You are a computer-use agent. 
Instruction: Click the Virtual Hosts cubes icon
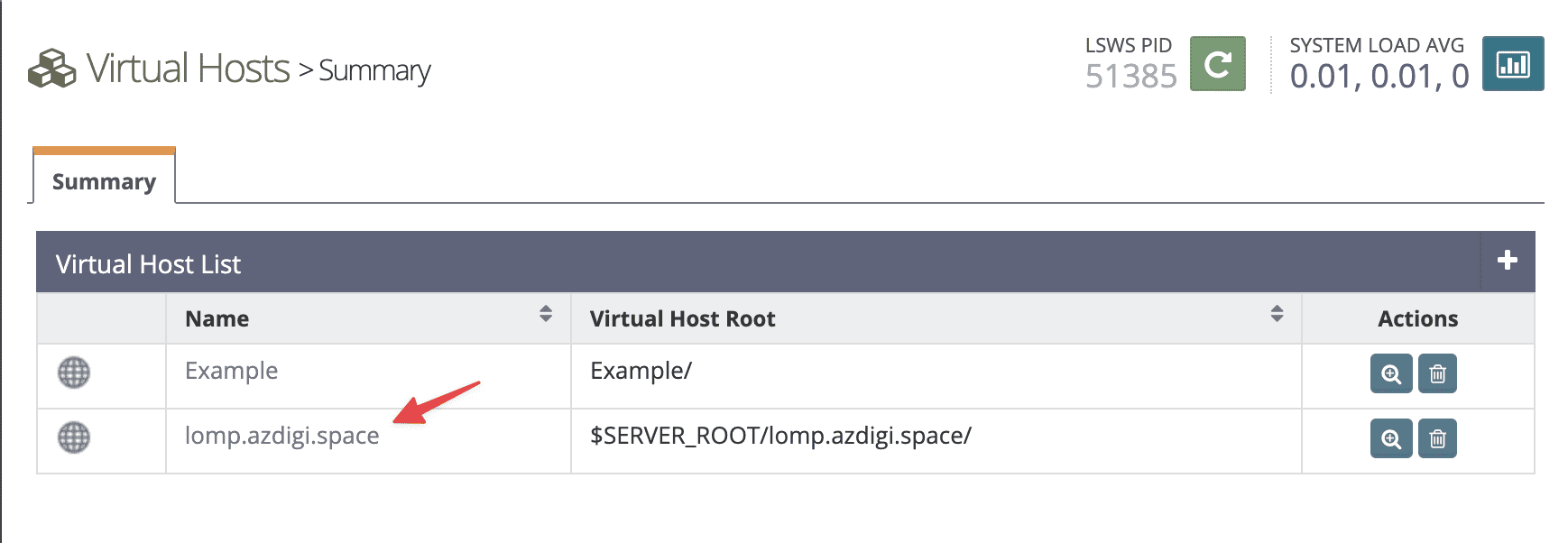(x=51, y=69)
